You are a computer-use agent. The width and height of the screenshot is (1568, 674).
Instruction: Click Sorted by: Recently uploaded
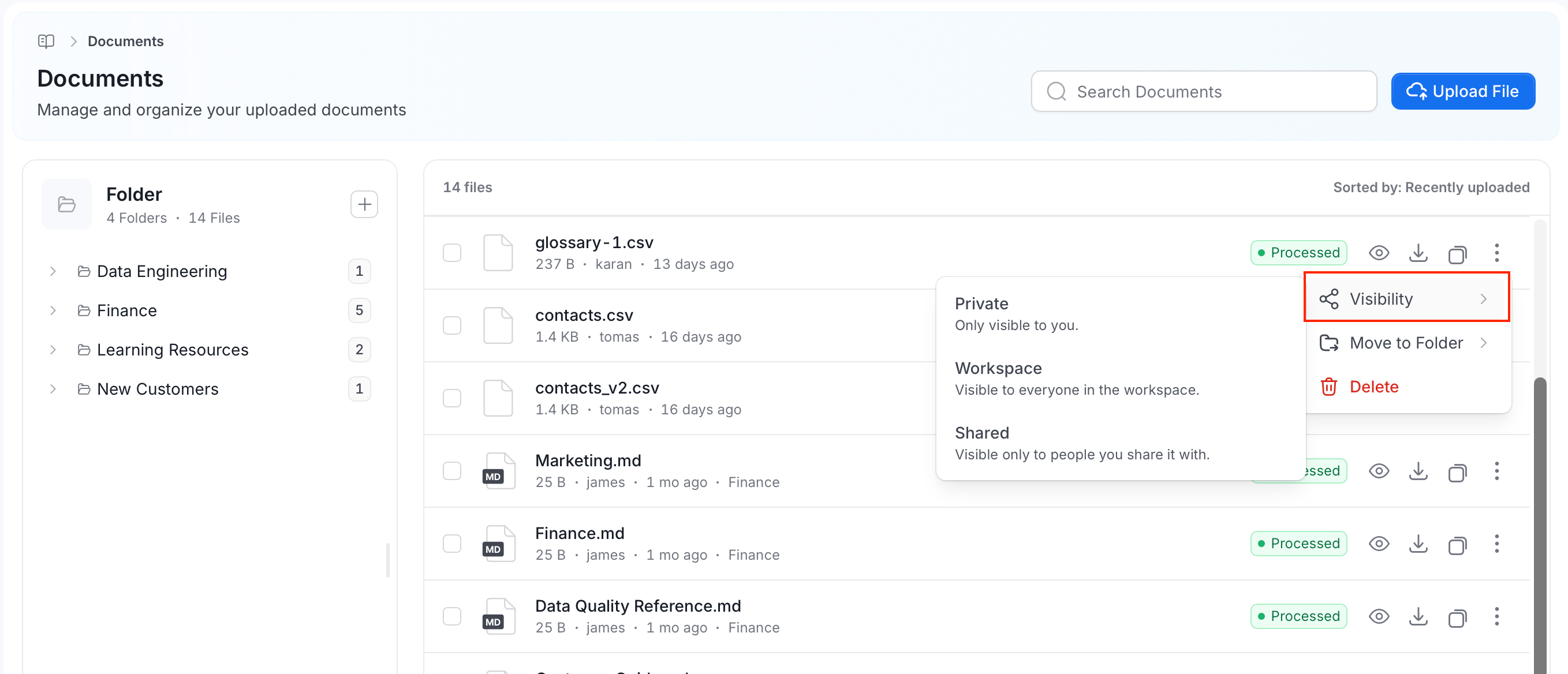[x=1431, y=188]
